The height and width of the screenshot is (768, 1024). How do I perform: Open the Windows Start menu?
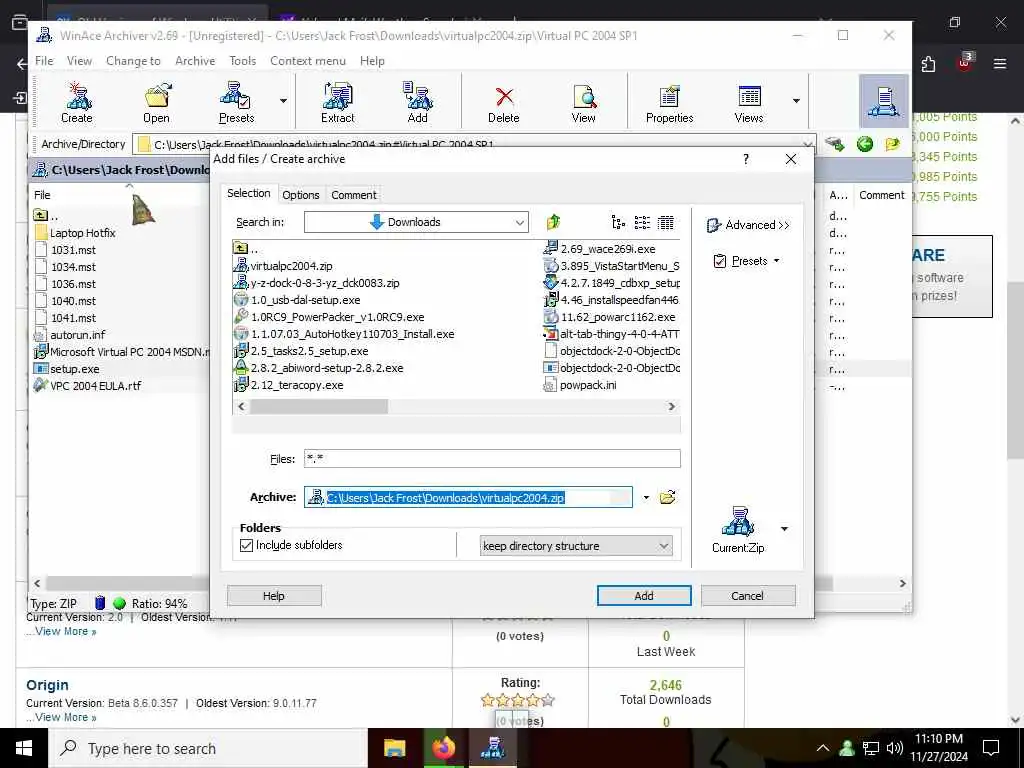(x=24, y=748)
